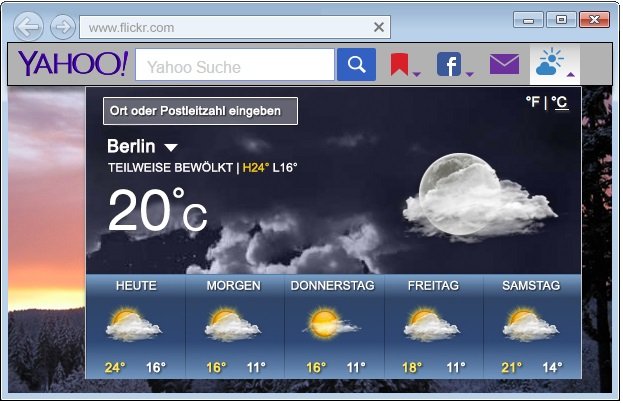Minimize the browser window
This screenshot has width=623, height=403.
coord(528,19)
